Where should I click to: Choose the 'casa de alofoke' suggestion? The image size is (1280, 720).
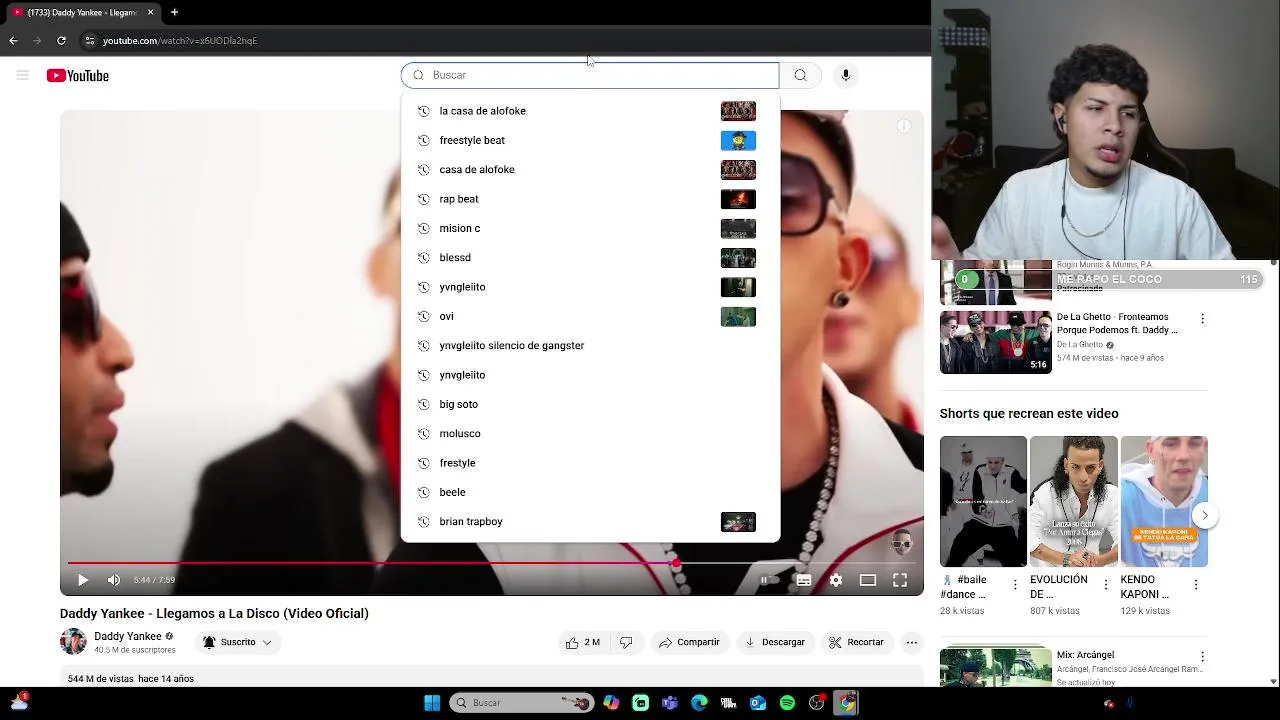(x=590, y=170)
